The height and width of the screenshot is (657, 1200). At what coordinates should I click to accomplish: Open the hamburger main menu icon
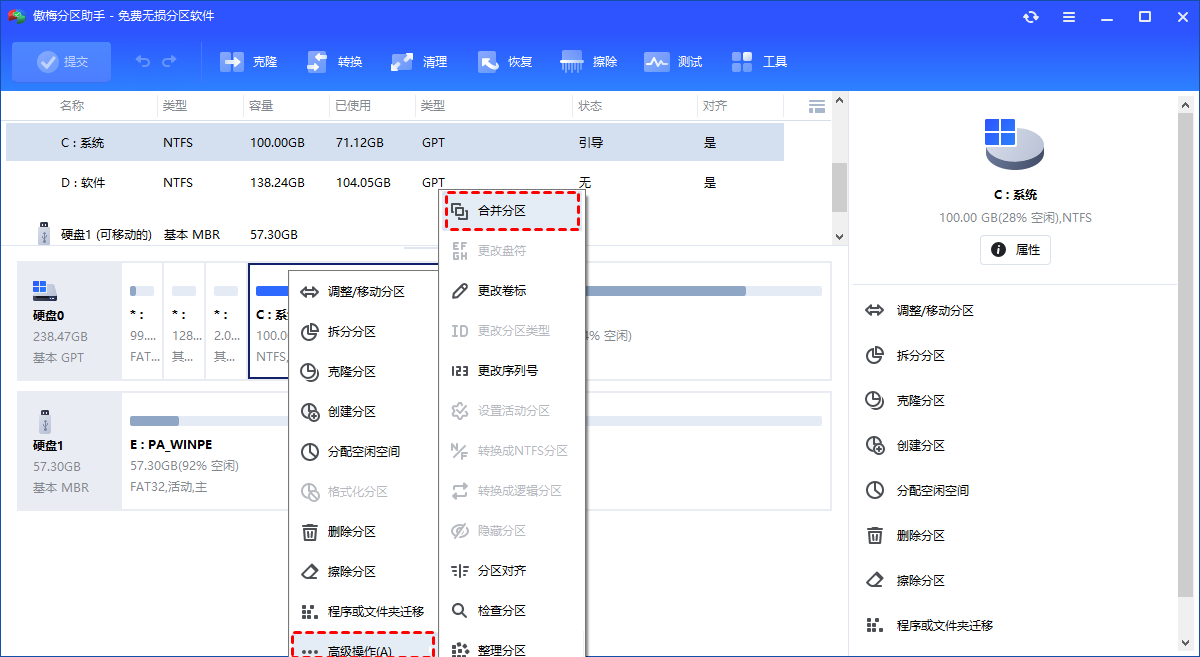[1069, 16]
